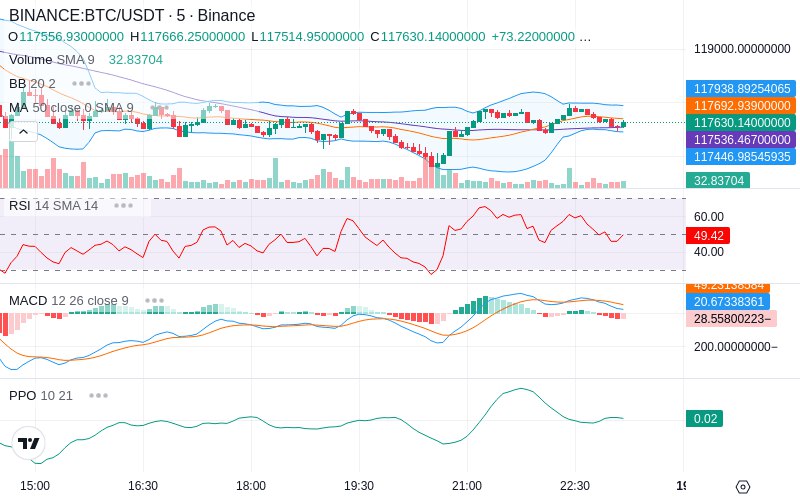
Task: Click the PPO value 0.02 label
Action: (705, 418)
